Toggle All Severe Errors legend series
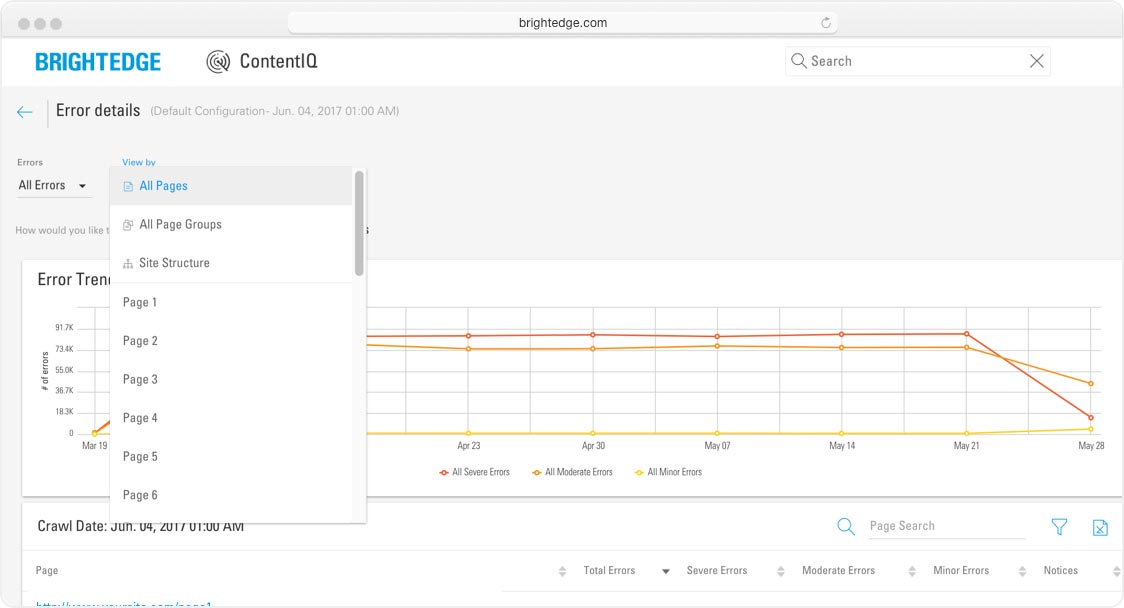The image size is (1124, 608). coord(475,472)
